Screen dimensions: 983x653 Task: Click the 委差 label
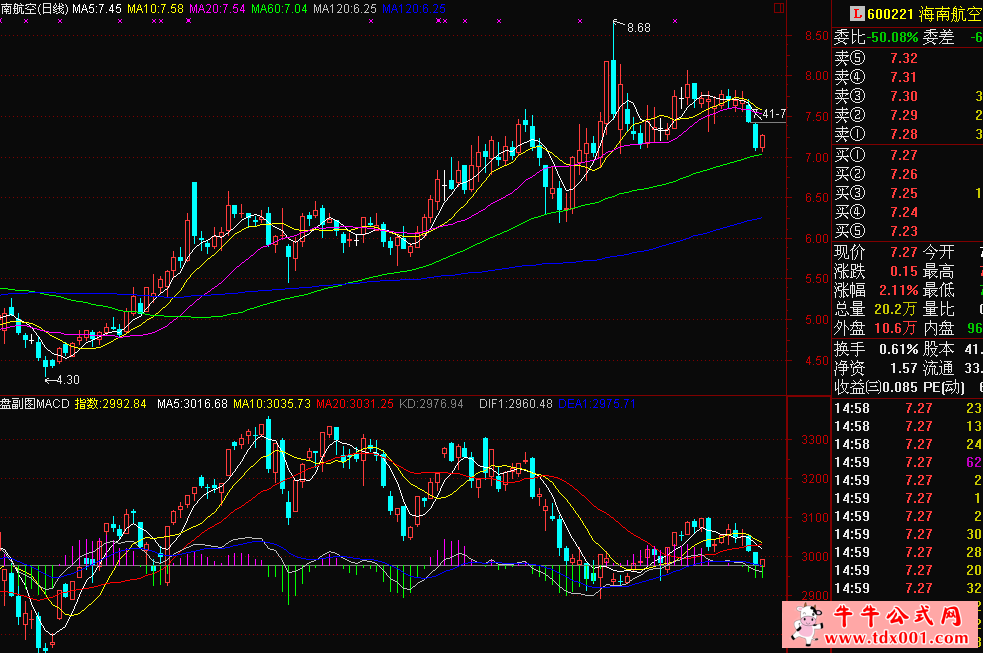tap(938, 38)
